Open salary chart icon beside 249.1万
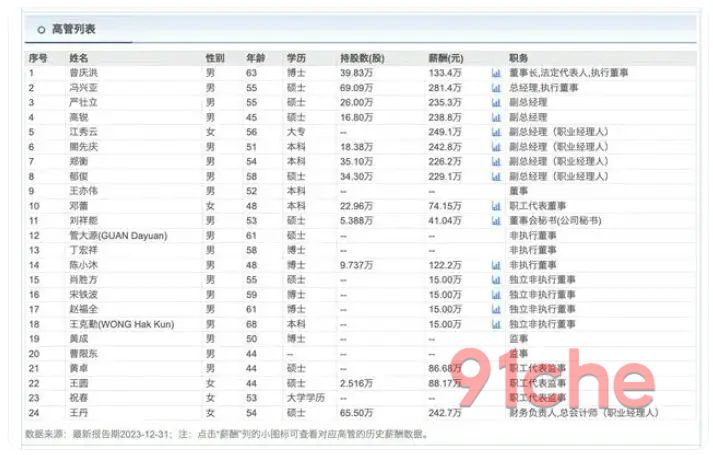Viewport: 713px width, 455px height. (x=496, y=132)
